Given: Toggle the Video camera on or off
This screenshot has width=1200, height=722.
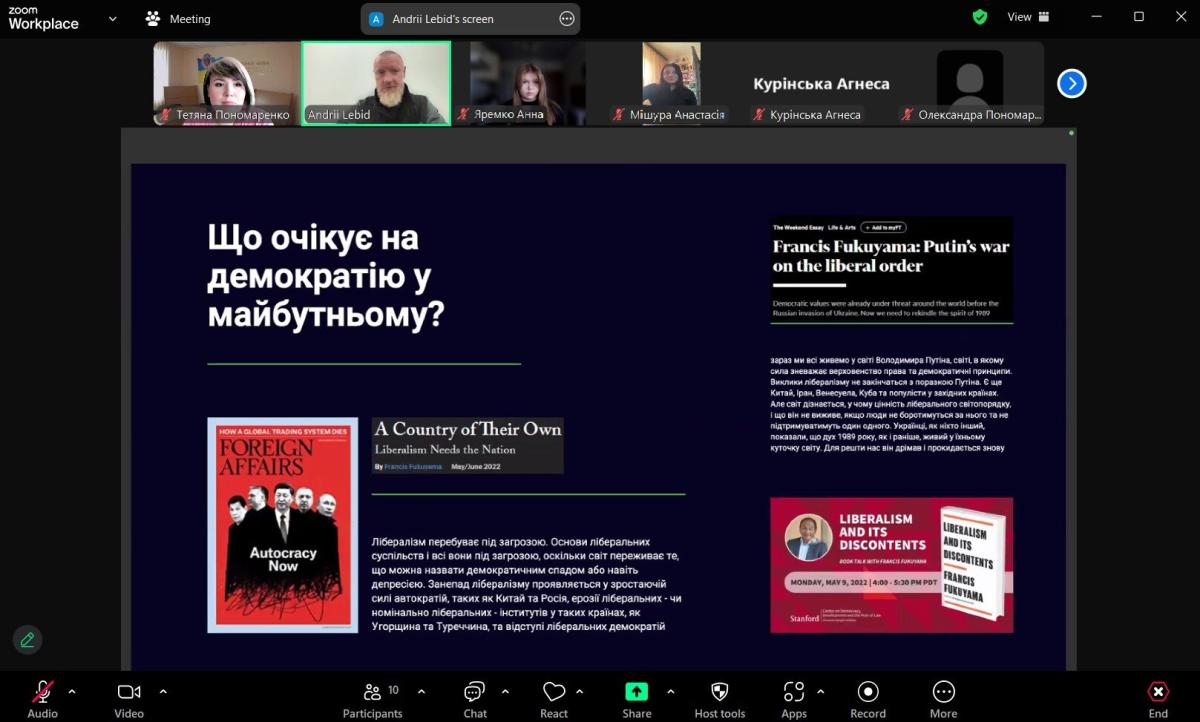Looking at the screenshot, I should (128, 692).
